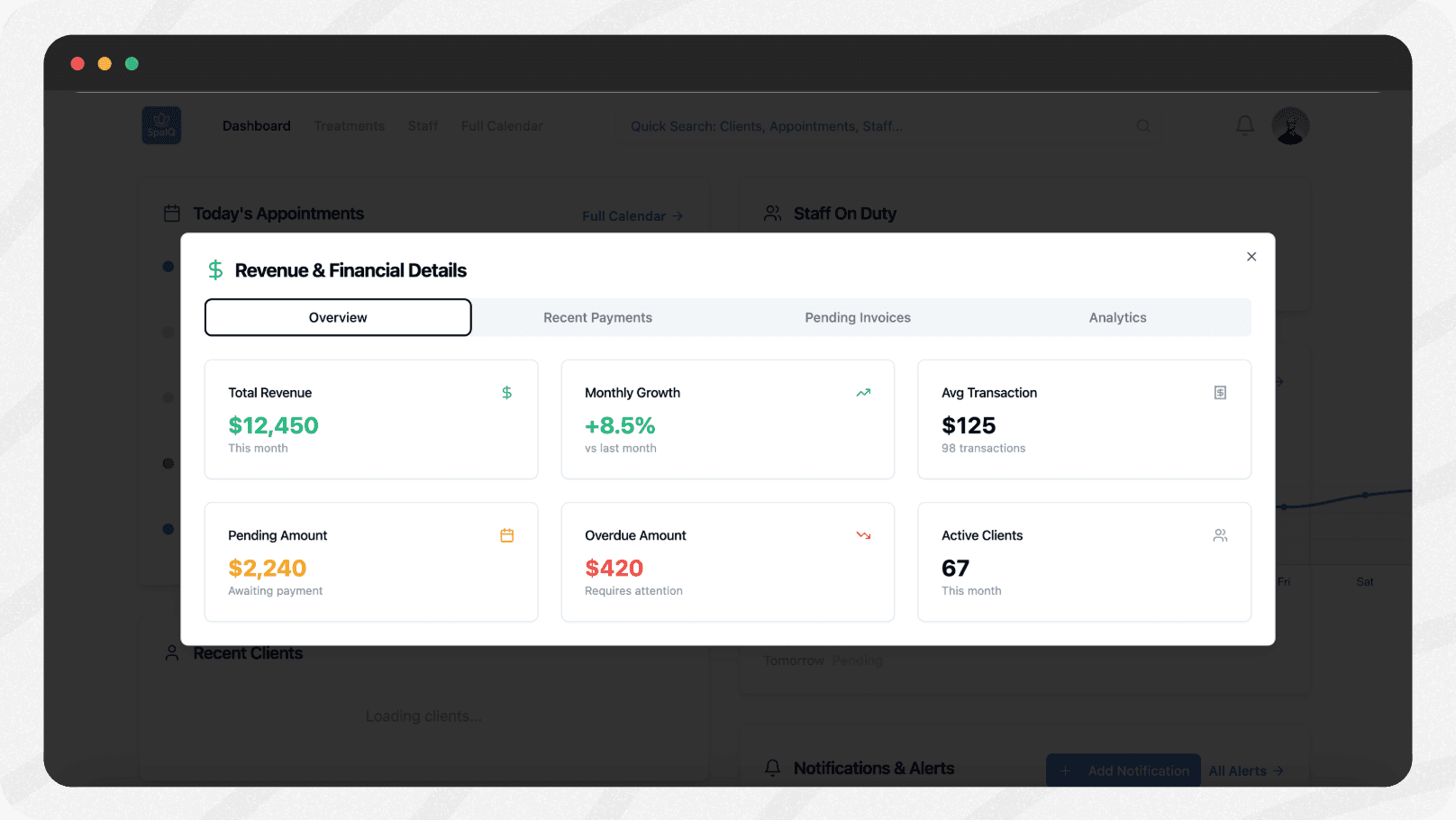Click the calendar icon in Pending Amount card
The image size is (1456, 820).
coord(506,535)
